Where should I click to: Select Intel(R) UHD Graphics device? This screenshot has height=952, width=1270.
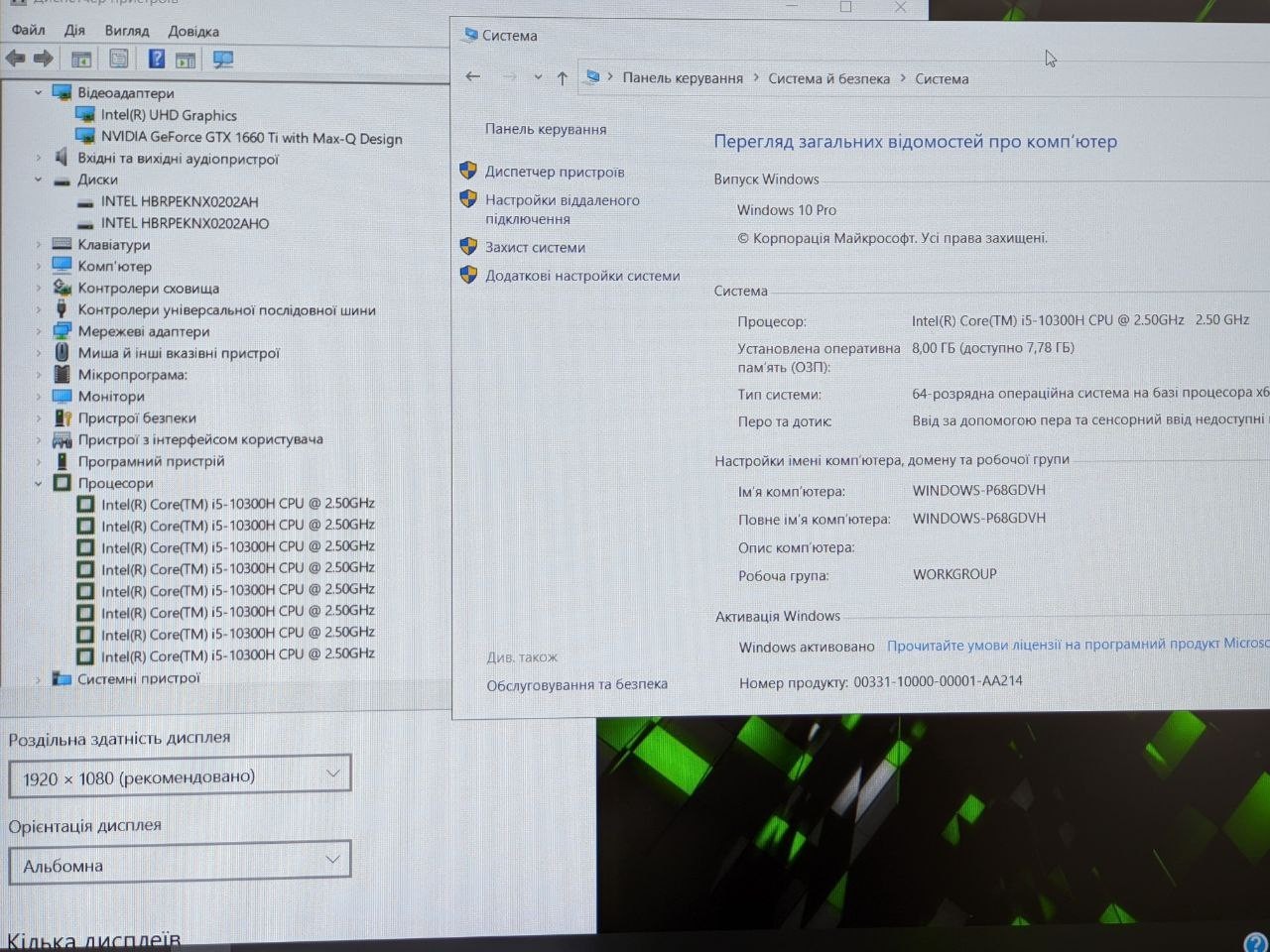coord(169,115)
